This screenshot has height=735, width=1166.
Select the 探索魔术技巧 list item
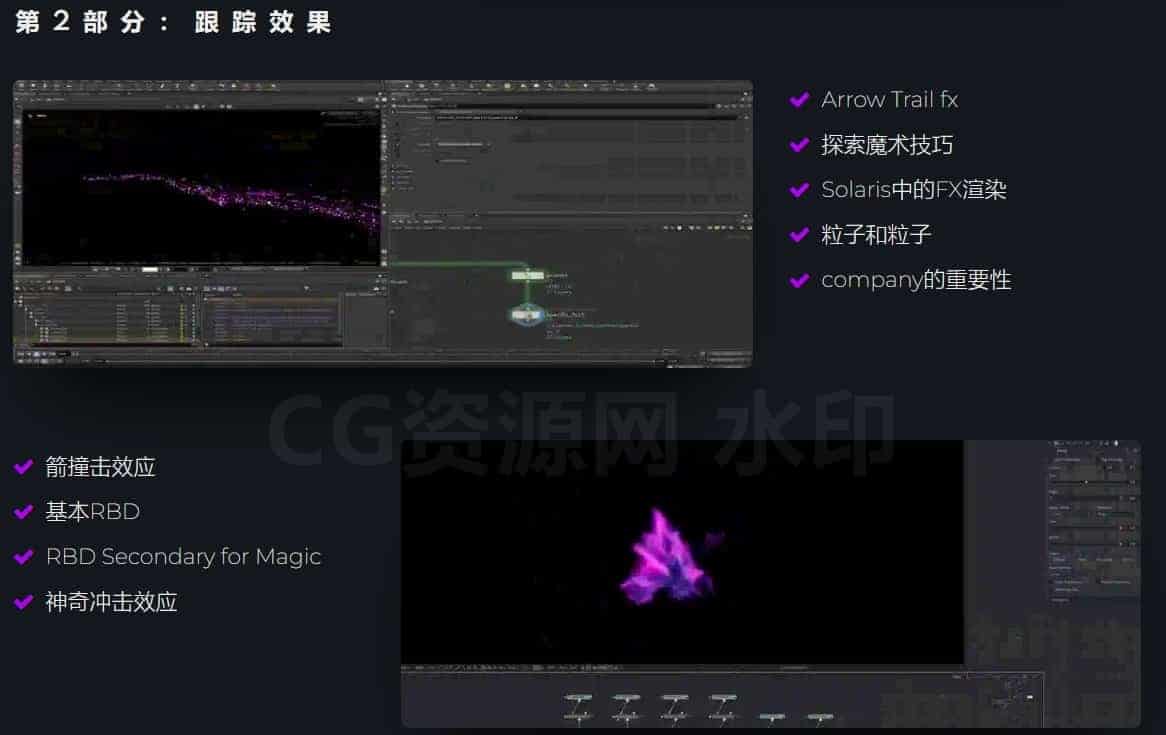[886, 145]
